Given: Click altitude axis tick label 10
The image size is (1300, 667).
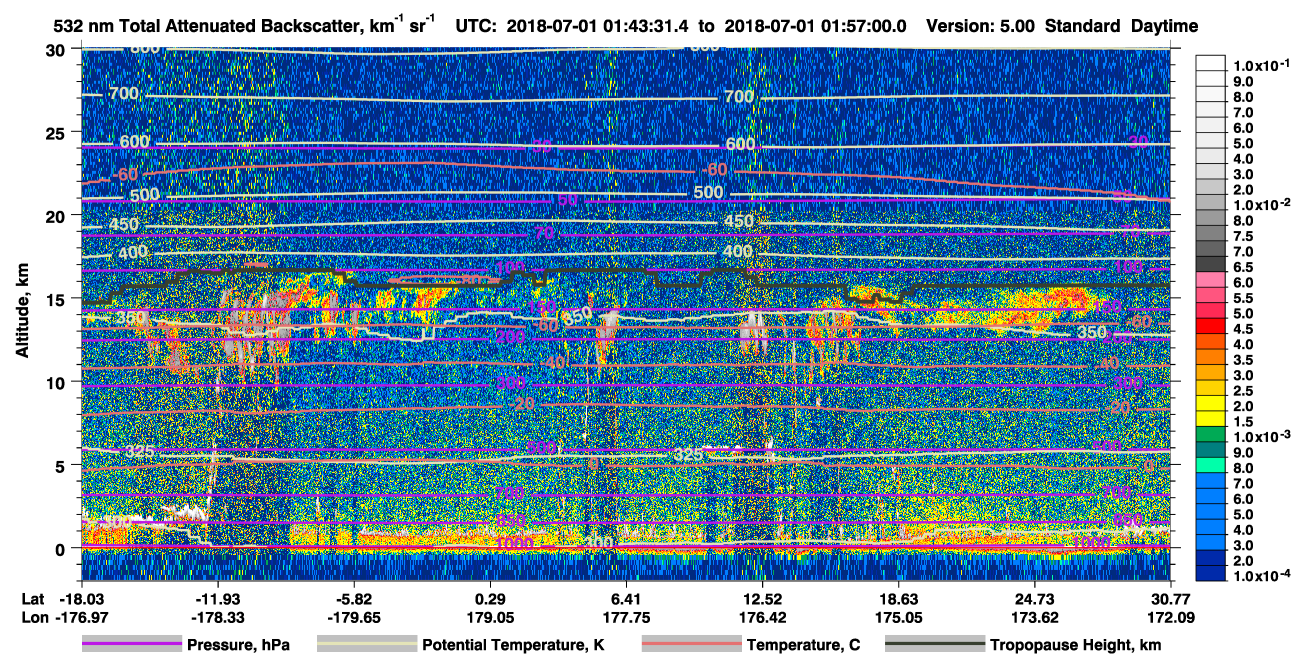Looking at the screenshot, I should tap(56, 382).
